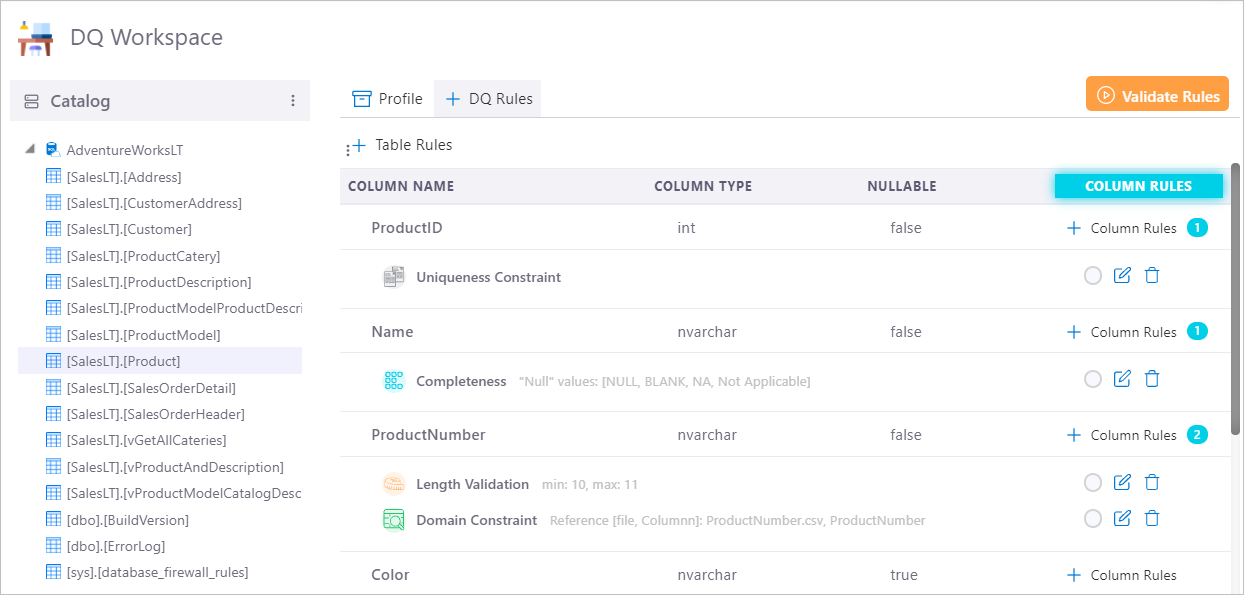Open the [SalesLT].[Customer] table
The height and width of the screenshot is (595, 1244).
(x=129, y=229)
